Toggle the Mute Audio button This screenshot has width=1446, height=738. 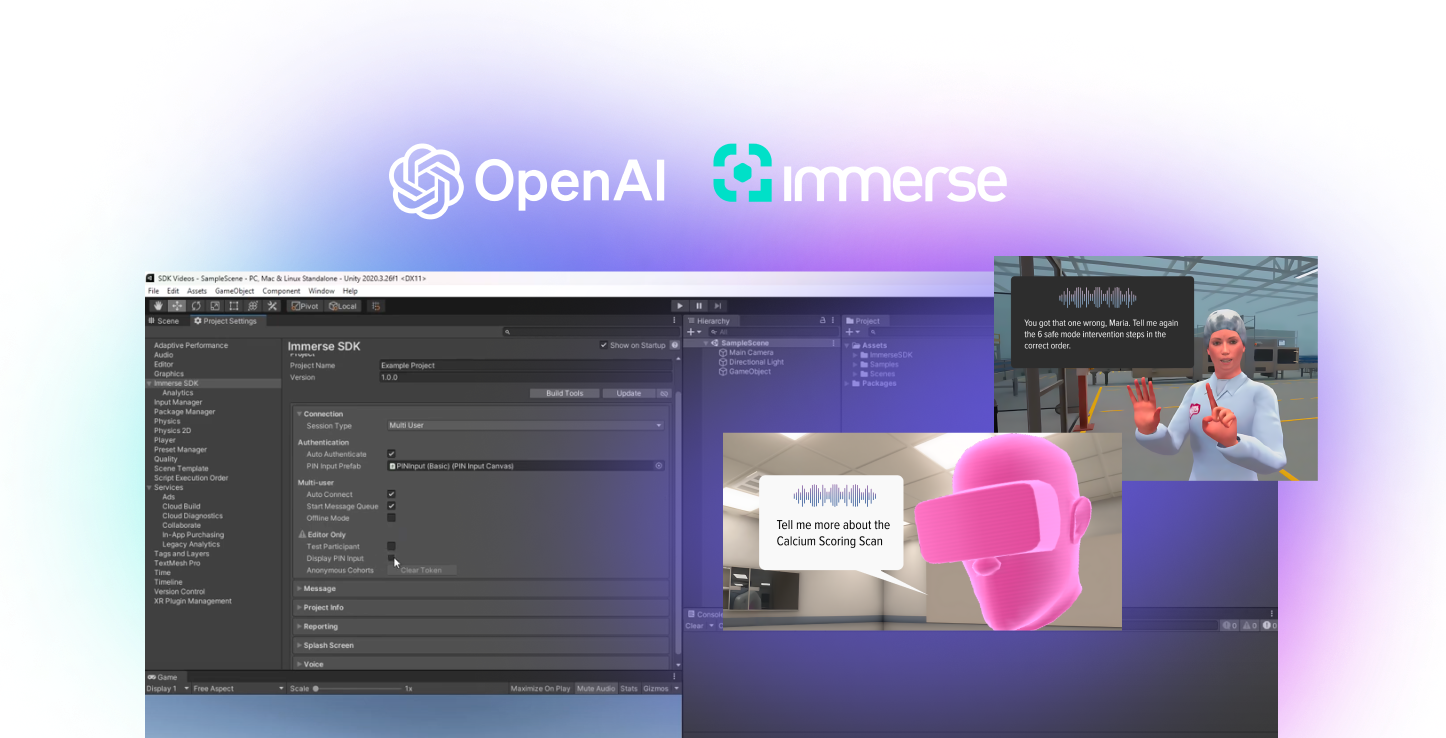(595, 689)
